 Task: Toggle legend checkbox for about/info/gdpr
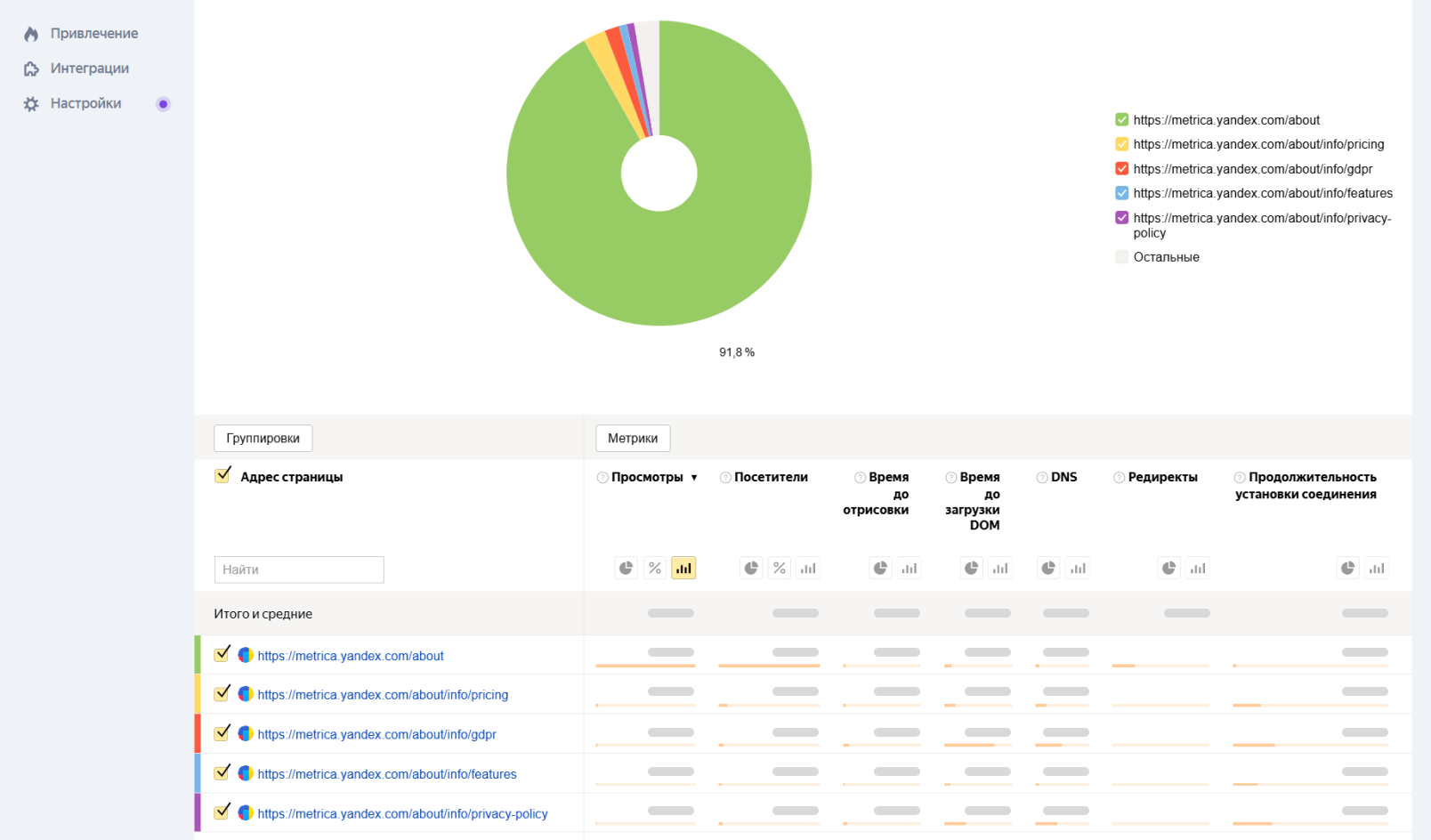[x=1122, y=169]
